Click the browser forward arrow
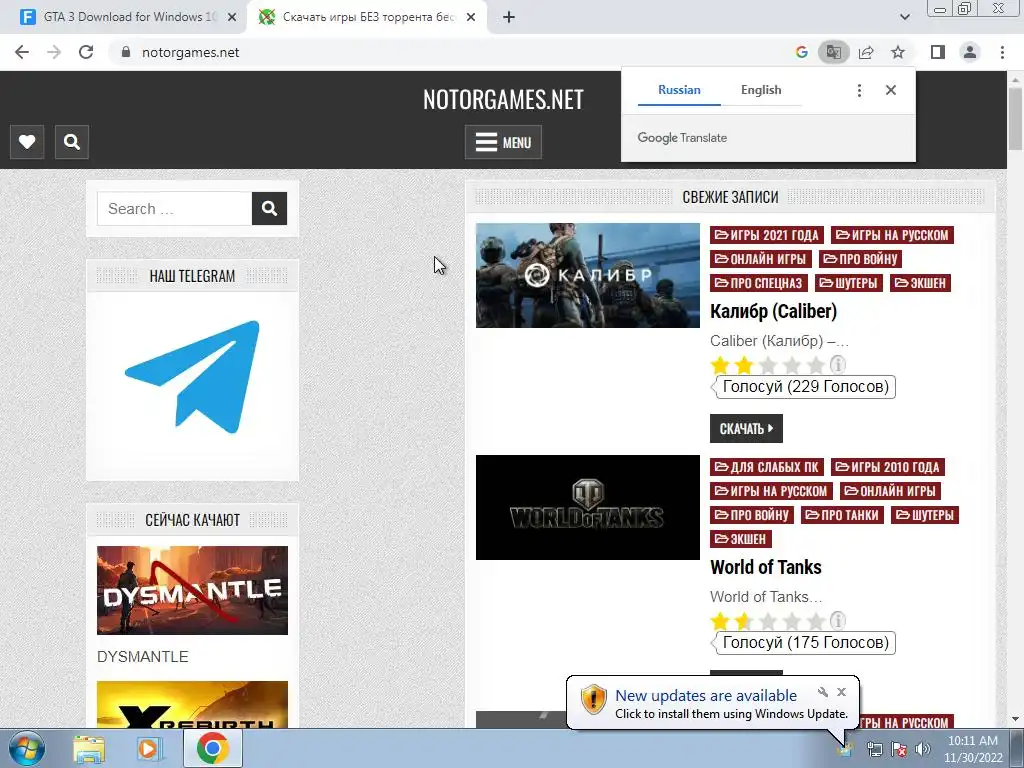This screenshot has width=1024, height=768. tap(54, 52)
